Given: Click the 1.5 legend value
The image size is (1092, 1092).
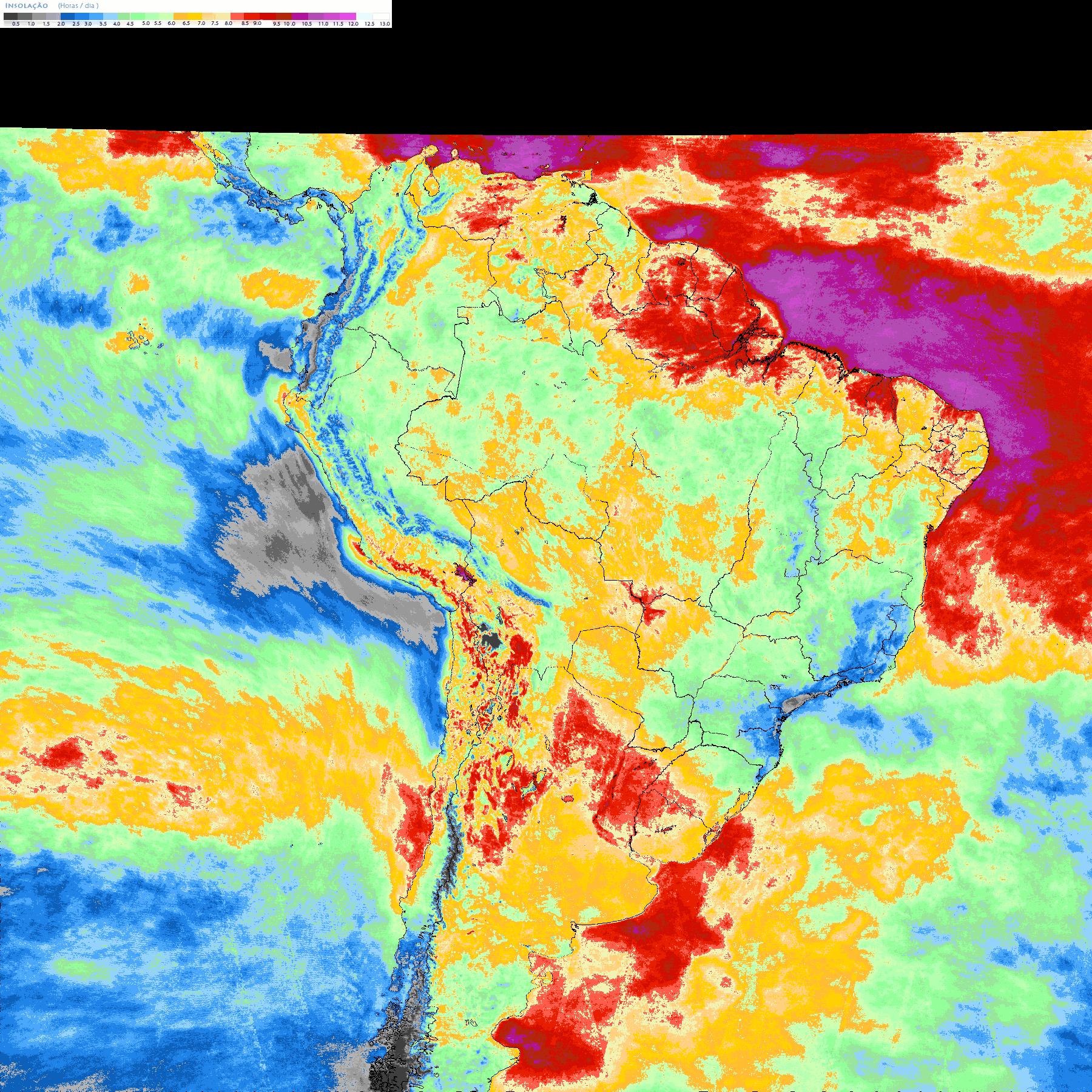Looking at the screenshot, I should [x=46, y=24].
